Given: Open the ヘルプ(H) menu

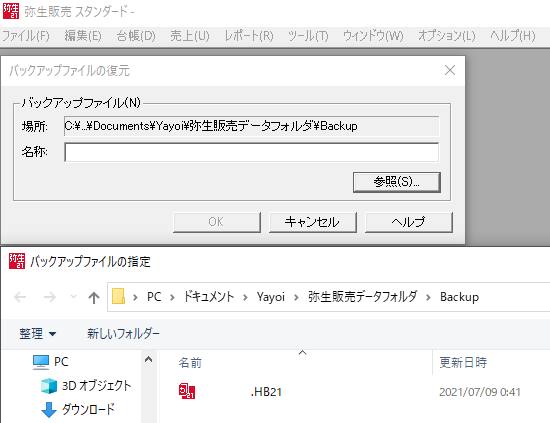Looking at the screenshot, I should [x=513, y=36].
